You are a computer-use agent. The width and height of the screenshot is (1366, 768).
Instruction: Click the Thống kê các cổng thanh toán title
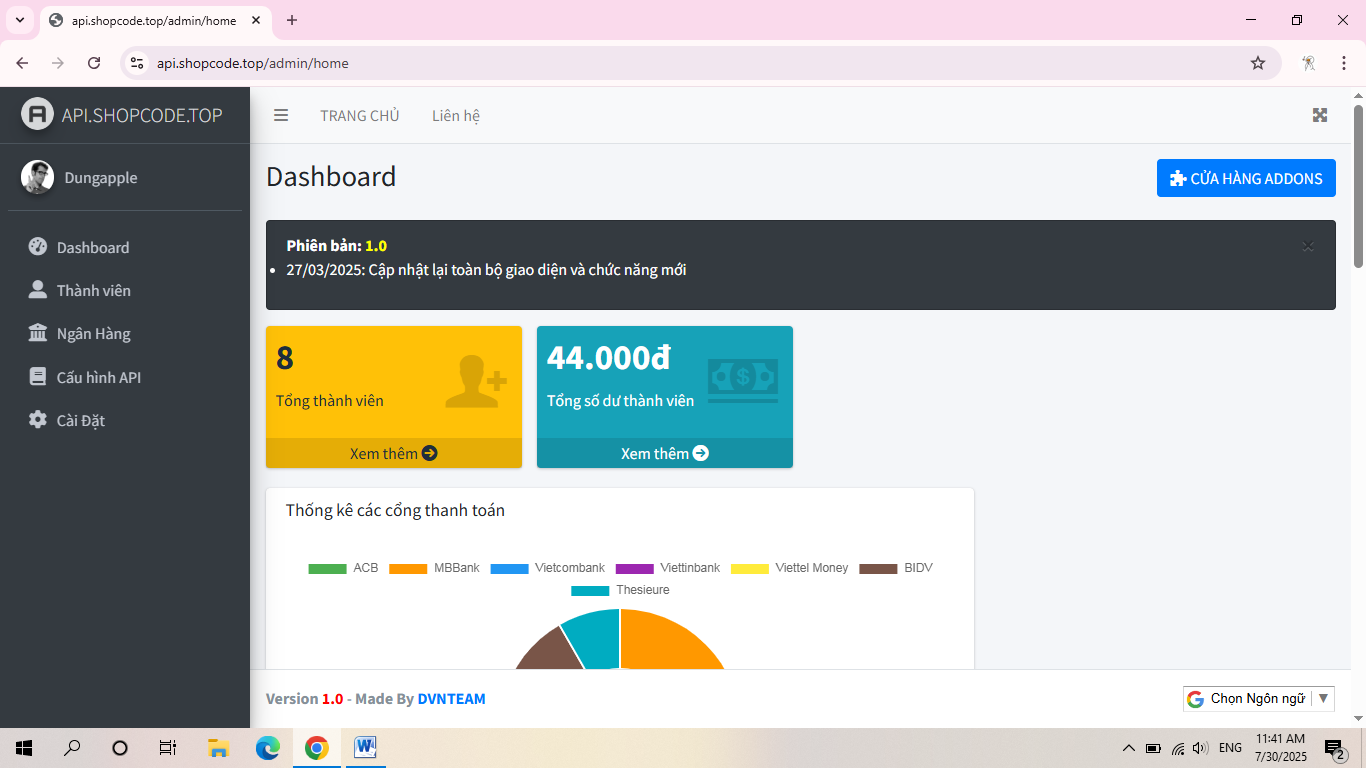pos(395,510)
